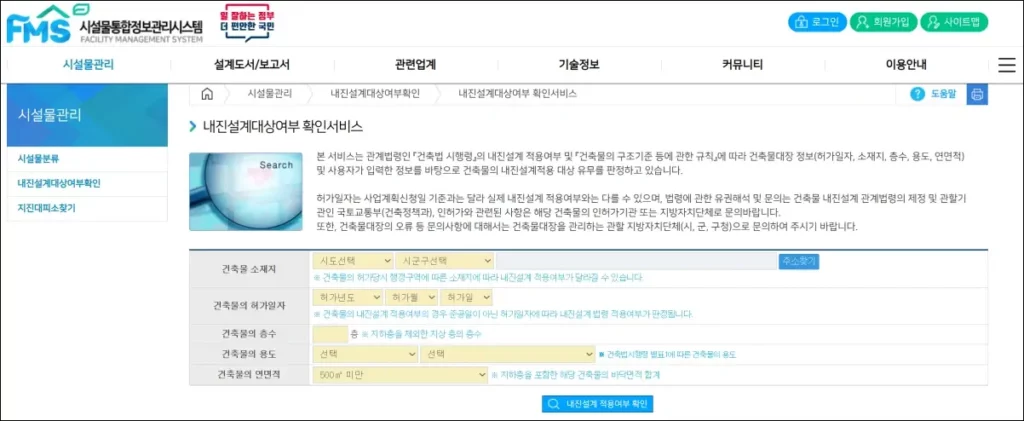
Task: Expand the 시군구선택 district dropdown
Action: click(444, 260)
